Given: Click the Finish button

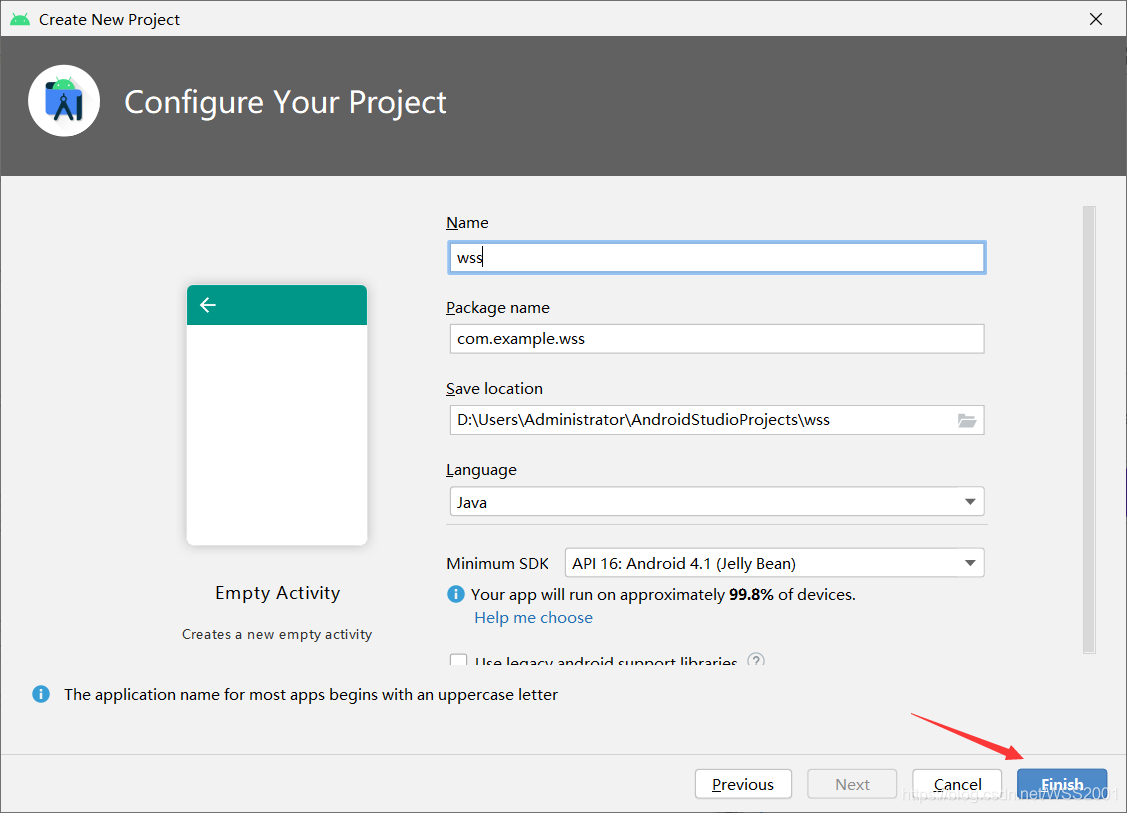Looking at the screenshot, I should (1062, 784).
